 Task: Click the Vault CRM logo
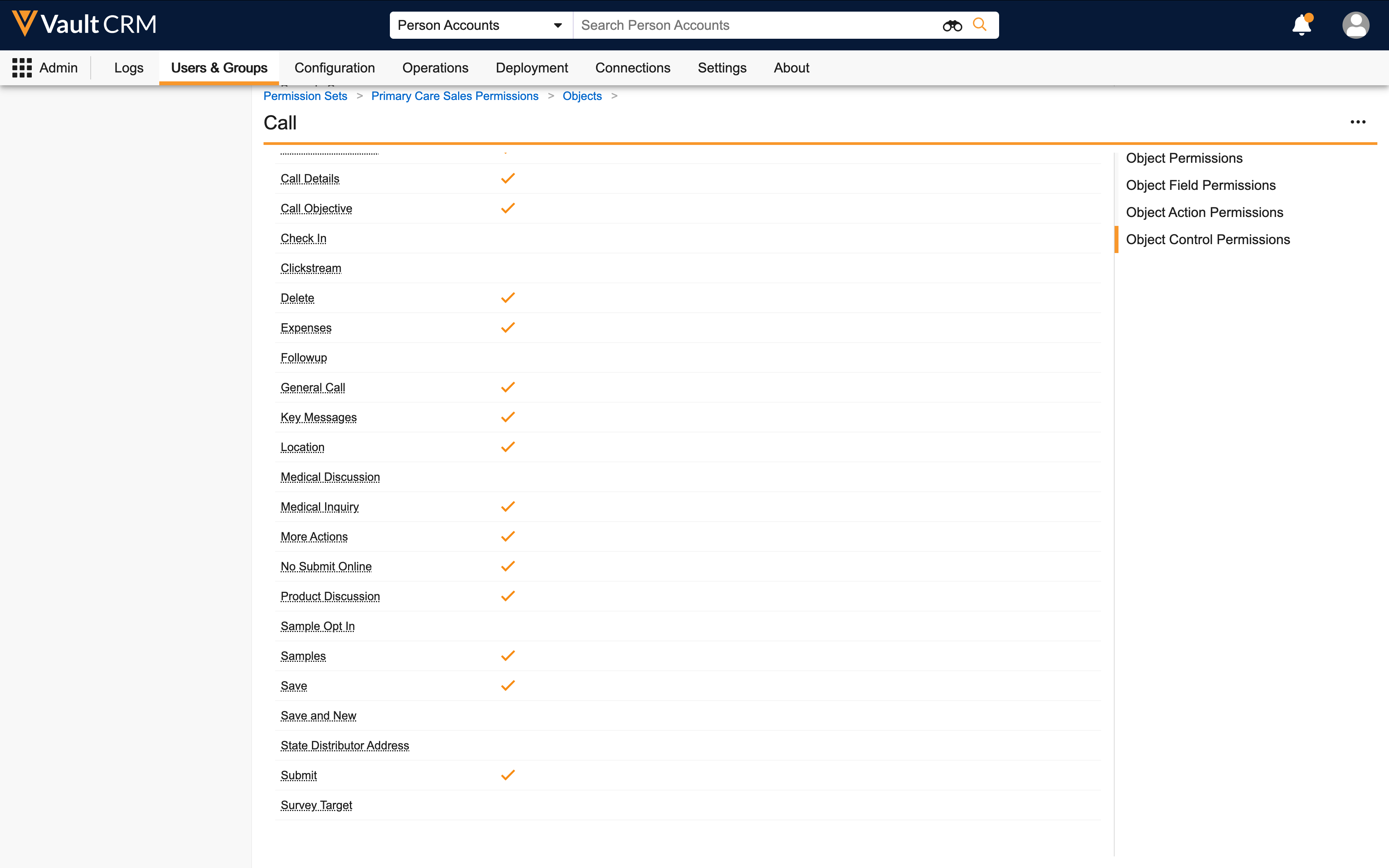point(84,24)
